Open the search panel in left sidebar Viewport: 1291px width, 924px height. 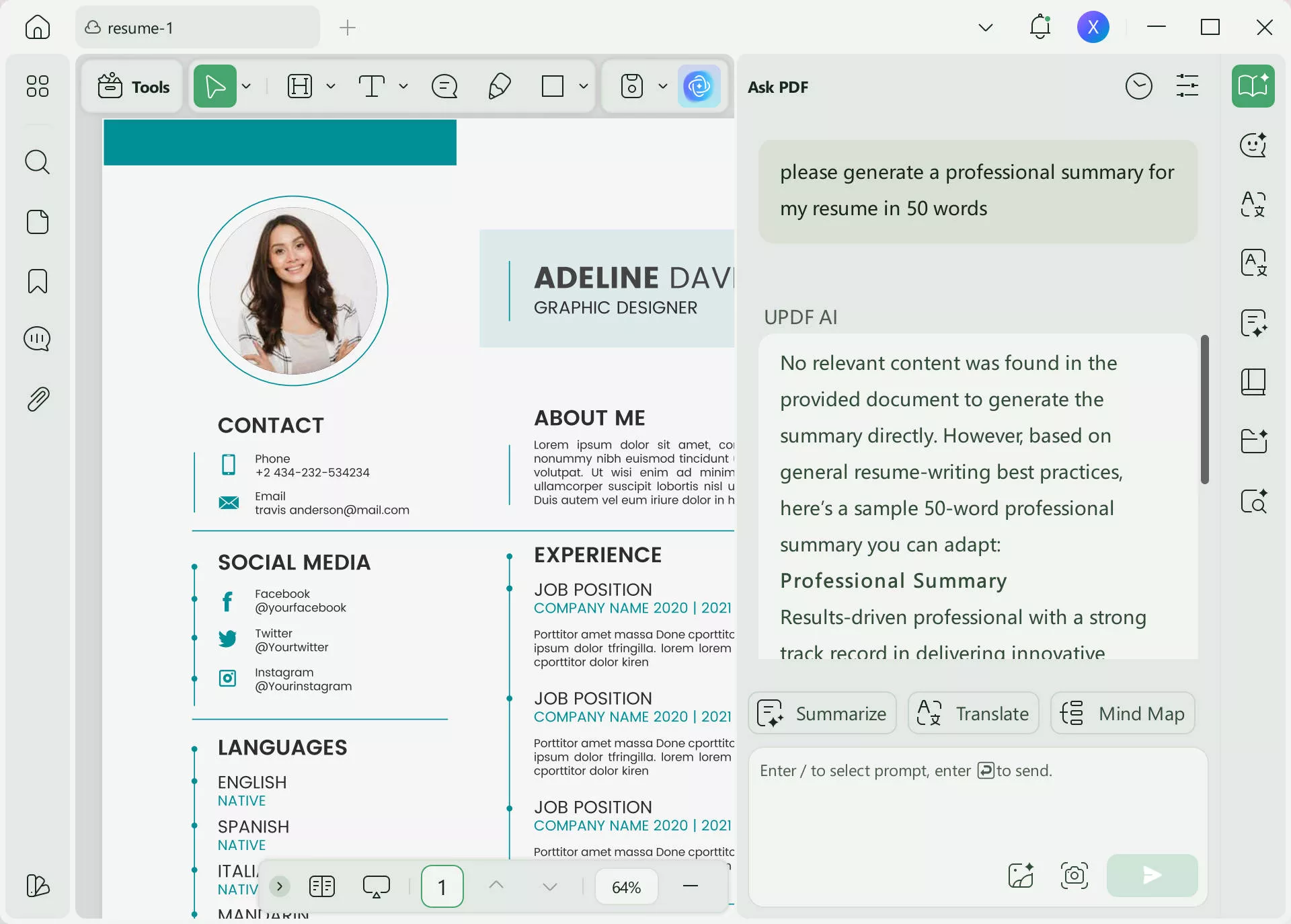coord(38,162)
